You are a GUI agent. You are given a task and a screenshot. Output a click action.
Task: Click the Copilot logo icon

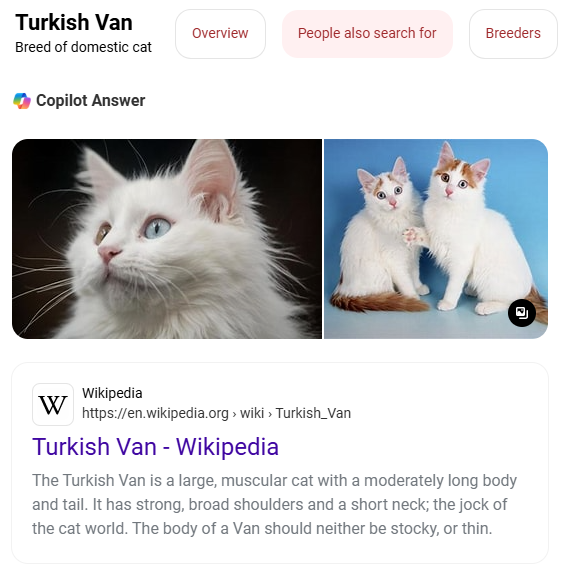coord(22,101)
